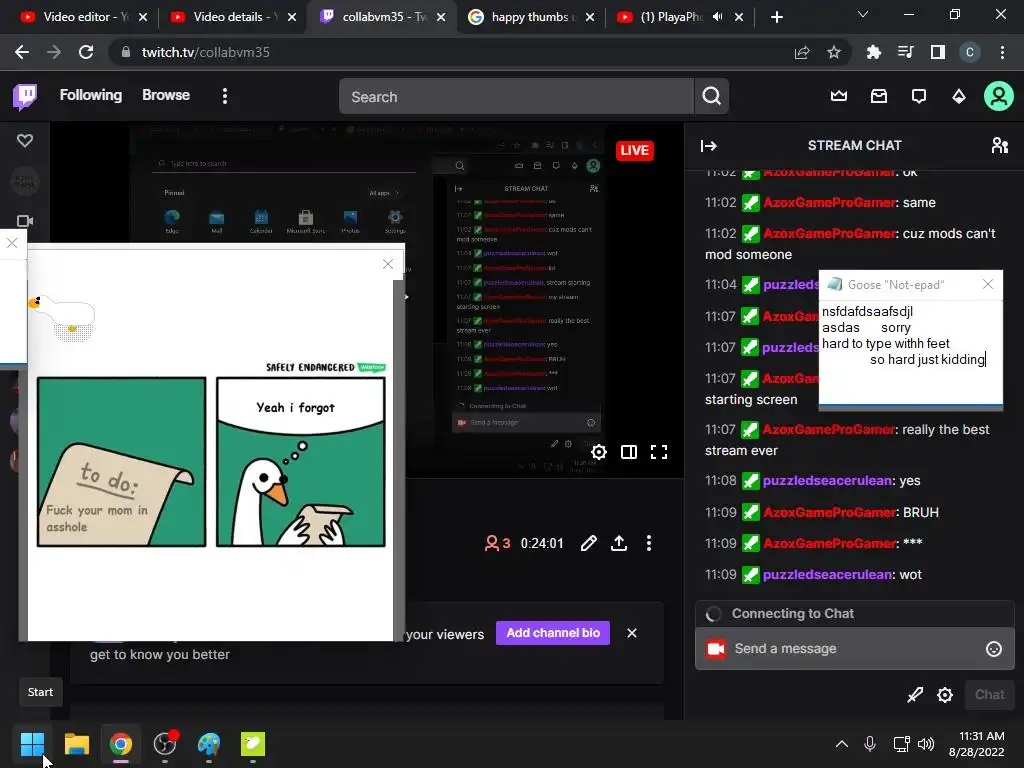The height and width of the screenshot is (768, 1024).
Task: Open Twitch more options menu beside Browse
Action: 225,96
